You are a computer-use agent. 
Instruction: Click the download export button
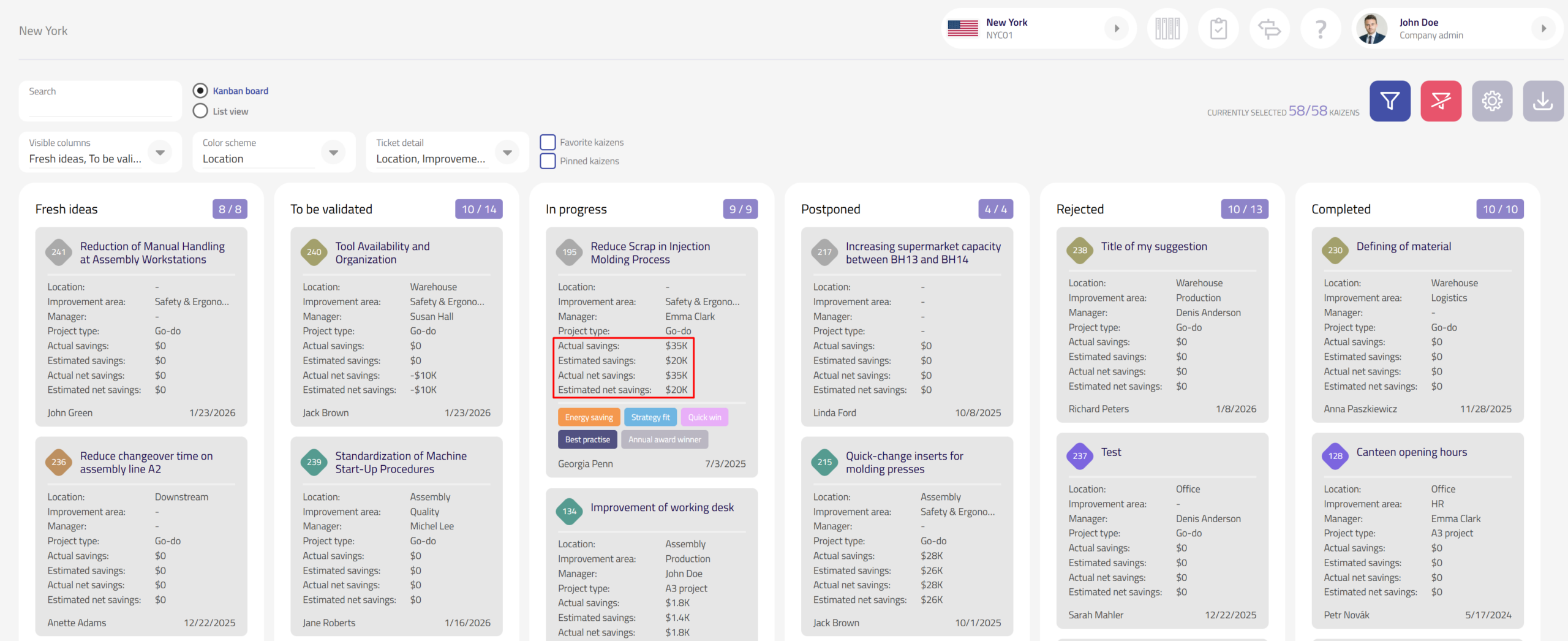coord(1543,101)
